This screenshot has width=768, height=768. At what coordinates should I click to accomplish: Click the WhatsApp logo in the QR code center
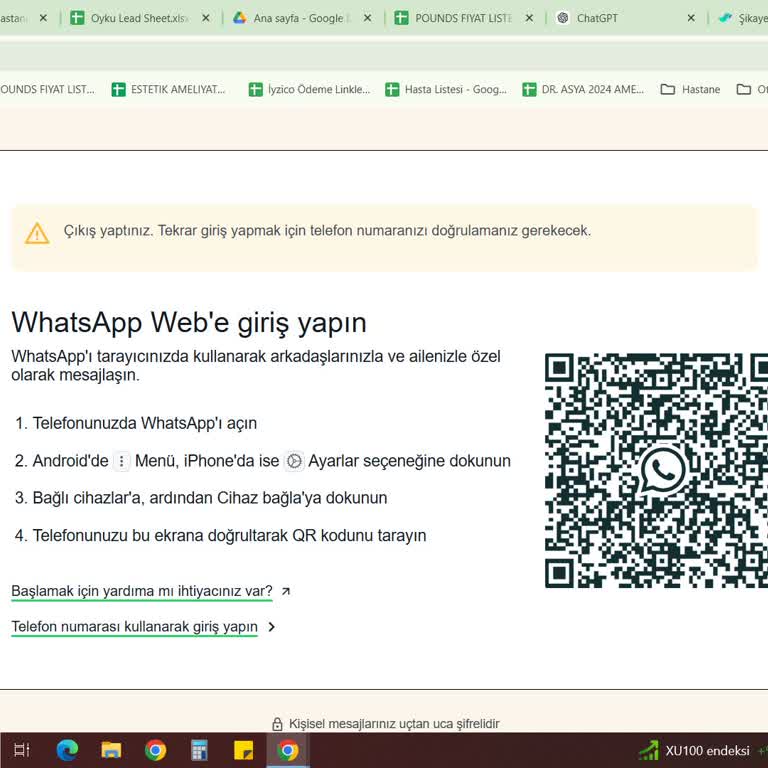point(662,470)
